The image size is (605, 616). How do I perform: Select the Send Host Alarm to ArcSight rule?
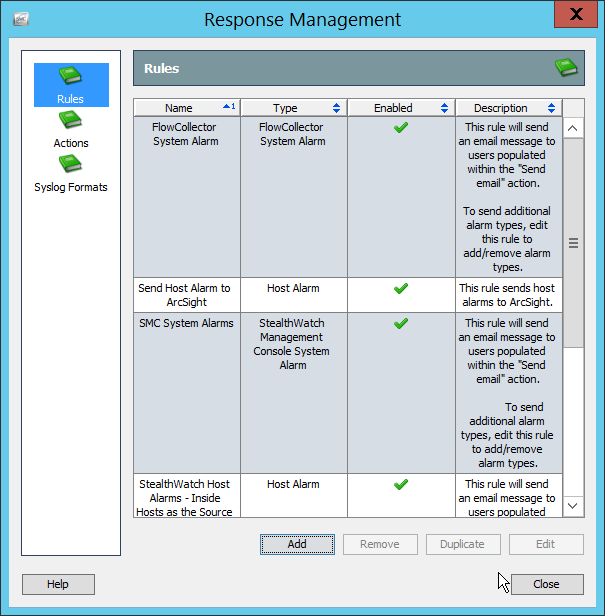184,294
